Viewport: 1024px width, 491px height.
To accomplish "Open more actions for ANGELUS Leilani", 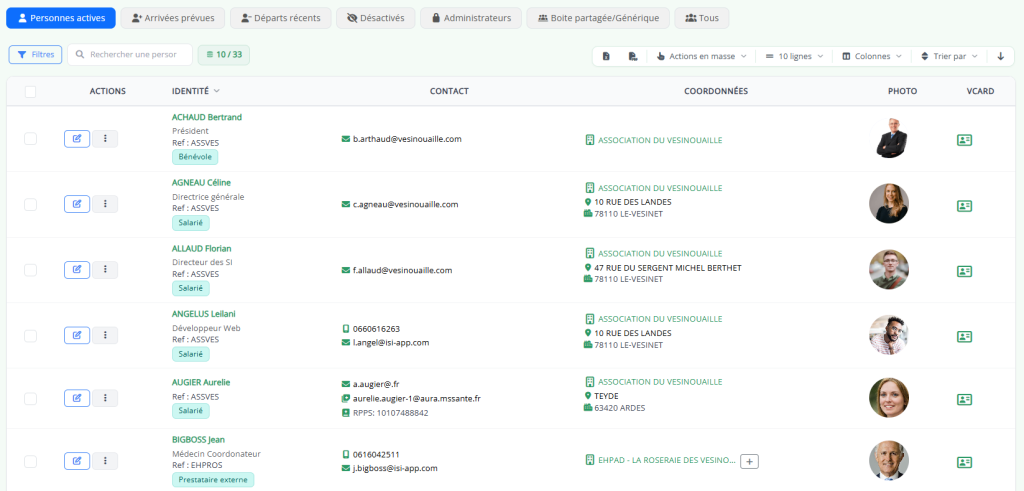I will pos(105,335).
